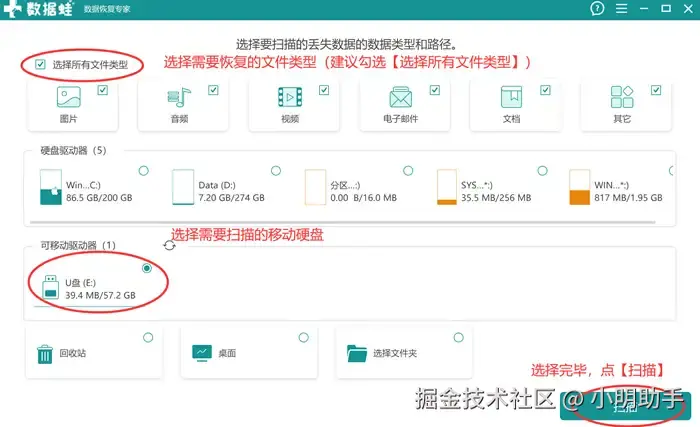Click the 图片 picture type icon
Screen dimensions: 700x427
pos(69,97)
